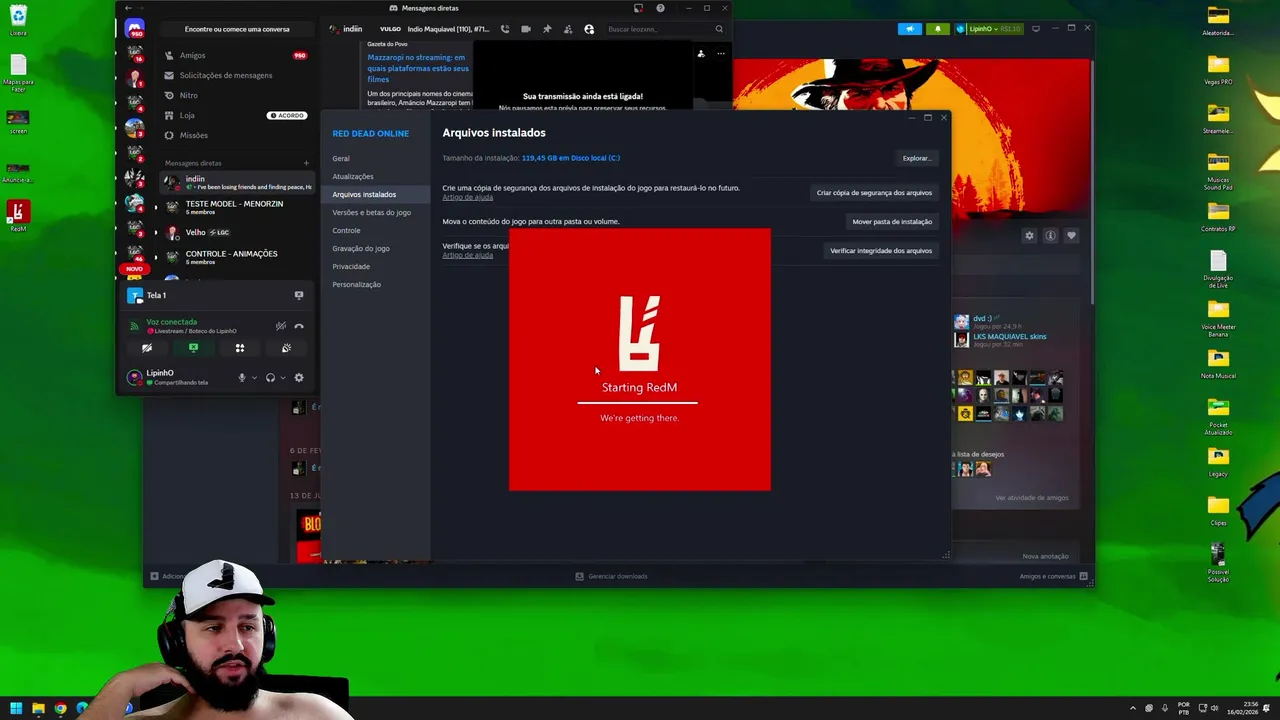This screenshot has height=720, width=1280.
Task: Stop screen sharing green button in Discord
Action: [x=193, y=348]
